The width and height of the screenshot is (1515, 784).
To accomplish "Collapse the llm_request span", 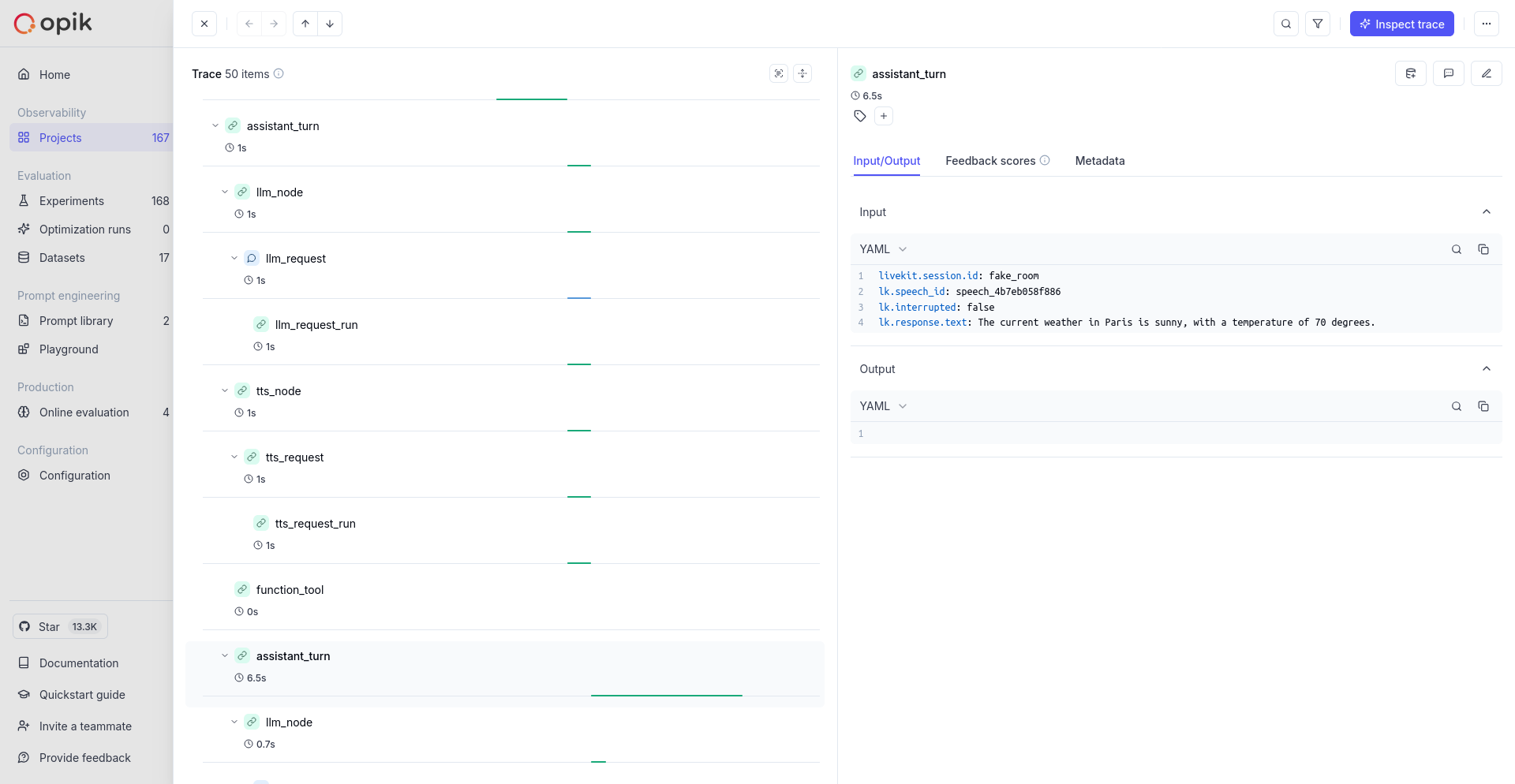I will pyautogui.click(x=234, y=259).
